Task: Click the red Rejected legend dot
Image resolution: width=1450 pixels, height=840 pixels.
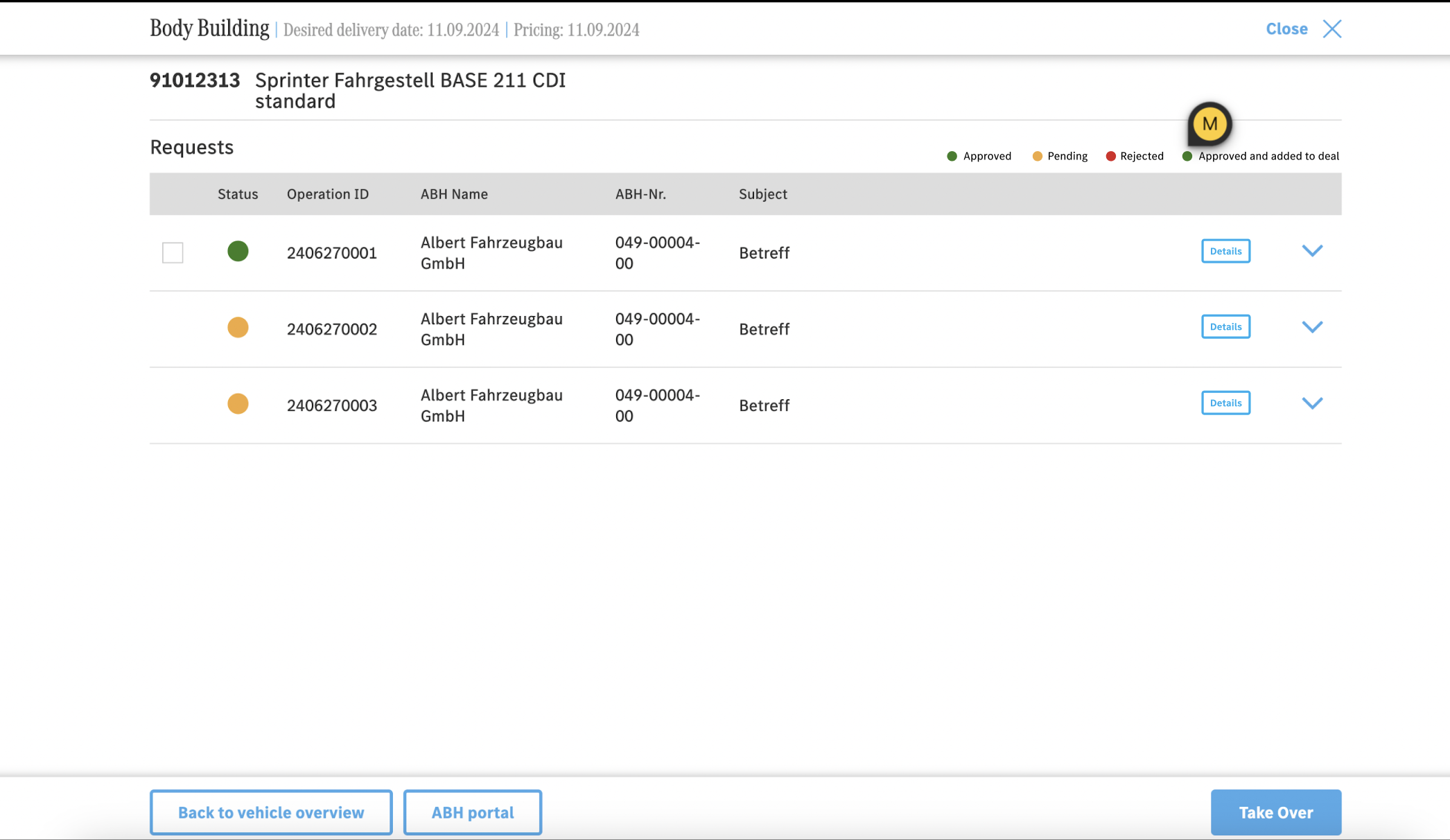Action: [x=1110, y=156]
